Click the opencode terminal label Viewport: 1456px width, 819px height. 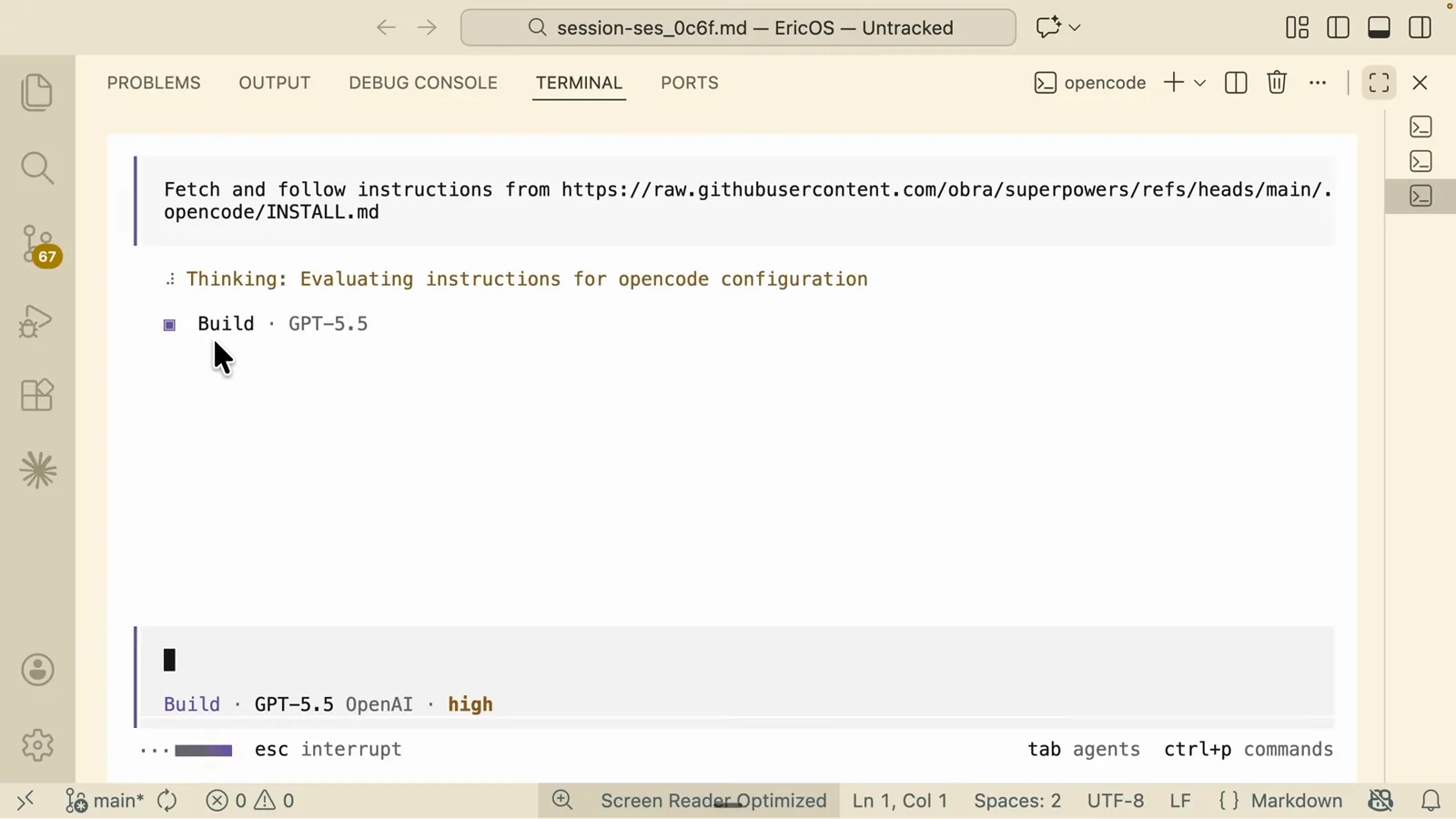coord(1090,83)
